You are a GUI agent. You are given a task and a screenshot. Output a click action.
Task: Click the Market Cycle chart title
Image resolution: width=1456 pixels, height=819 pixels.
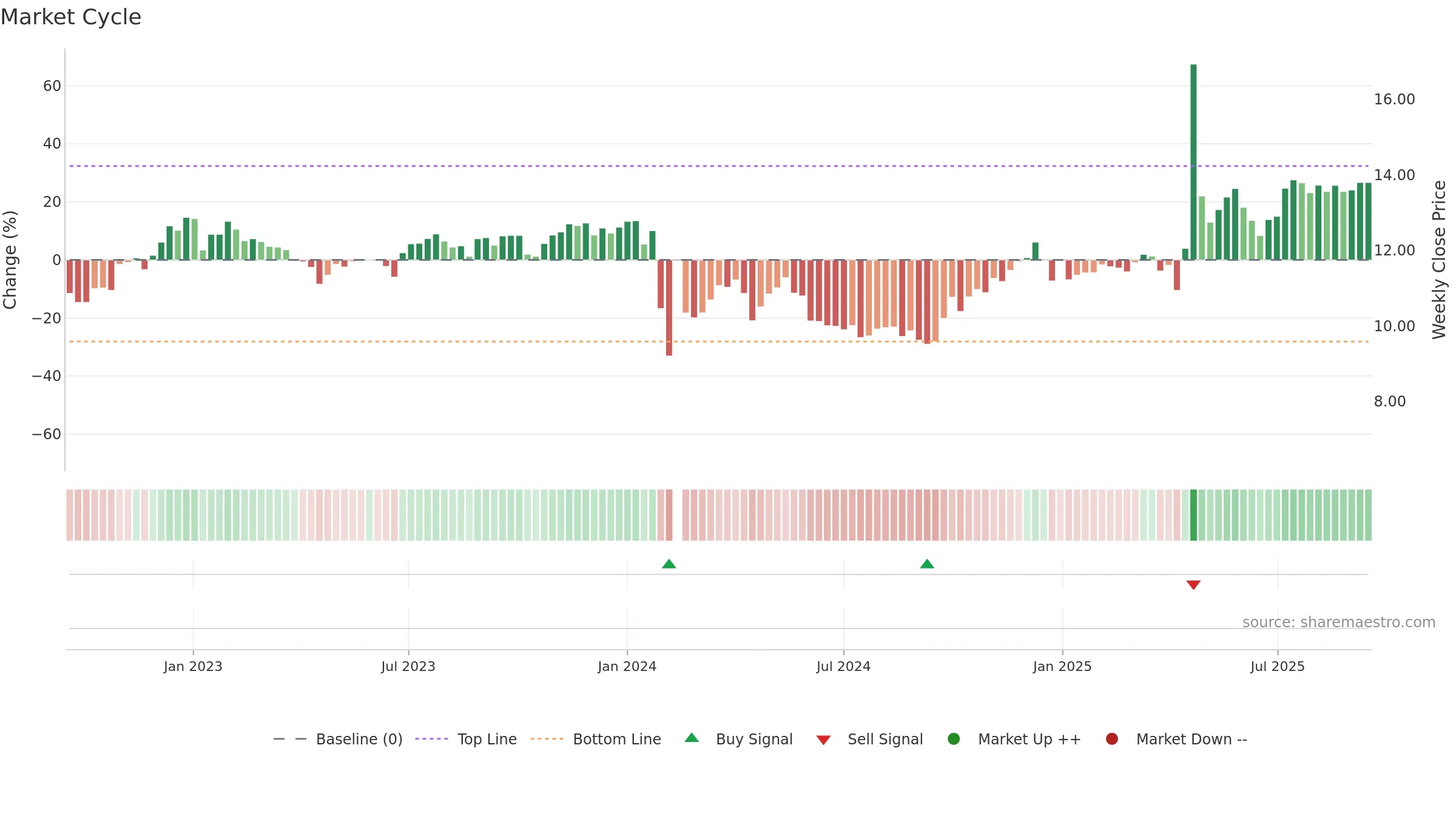(x=71, y=17)
